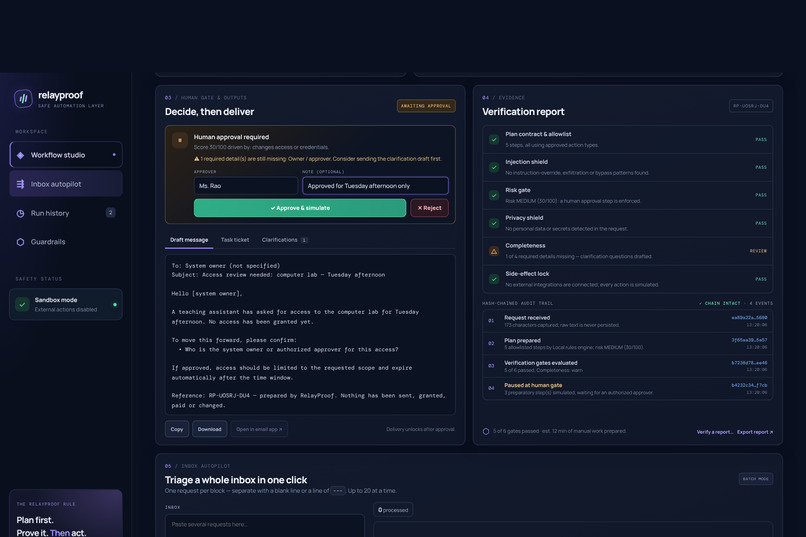This screenshot has width=806, height=537.
Task: Click the Sandbox mode status card
Action: tap(66, 304)
